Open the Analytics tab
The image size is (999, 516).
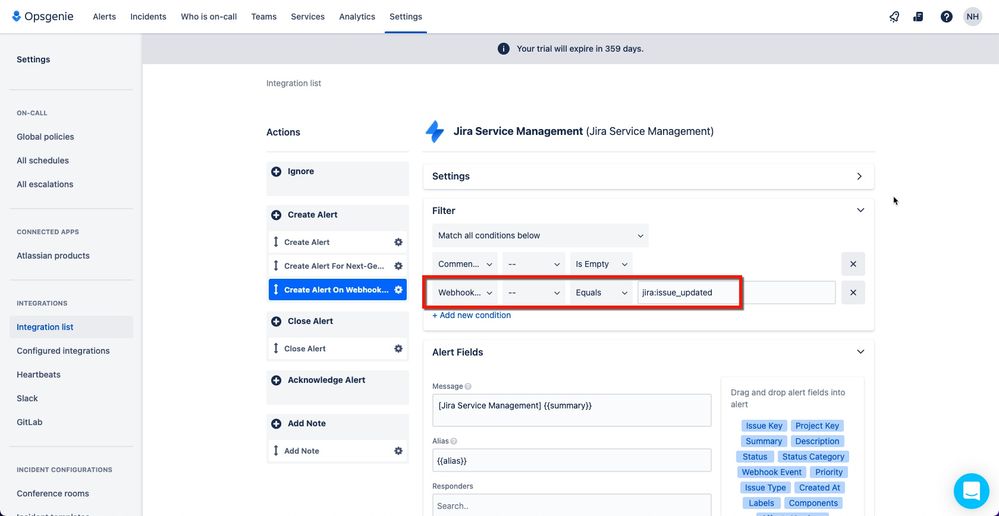pyautogui.click(x=357, y=17)
